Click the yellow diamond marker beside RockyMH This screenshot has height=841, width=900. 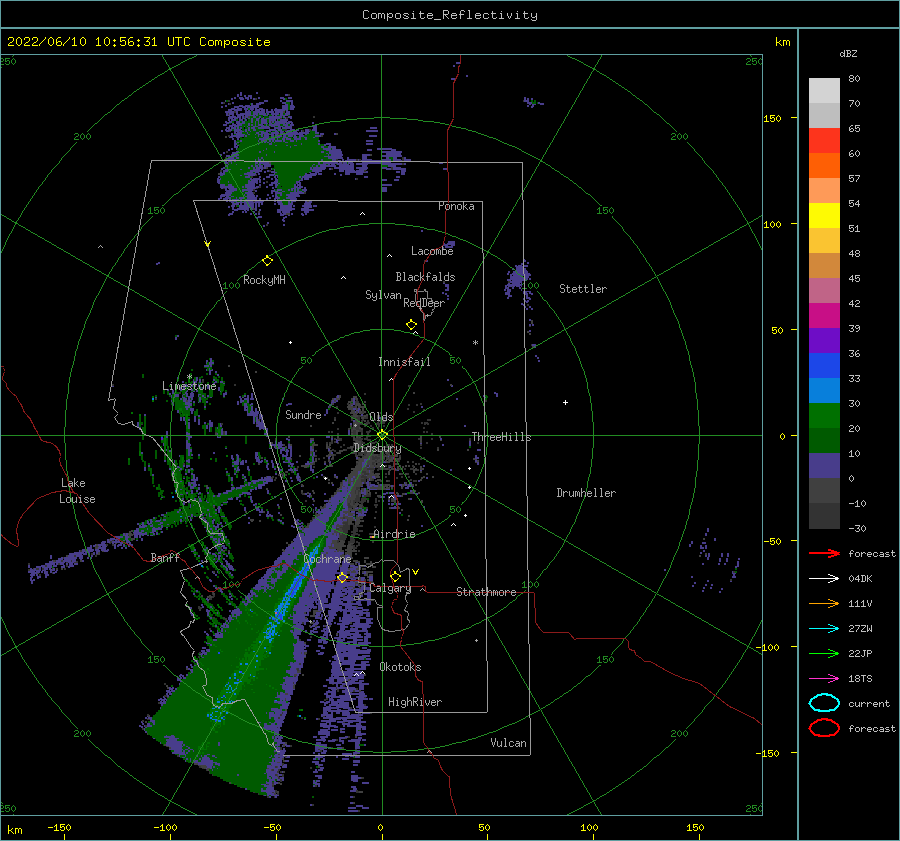267,261
